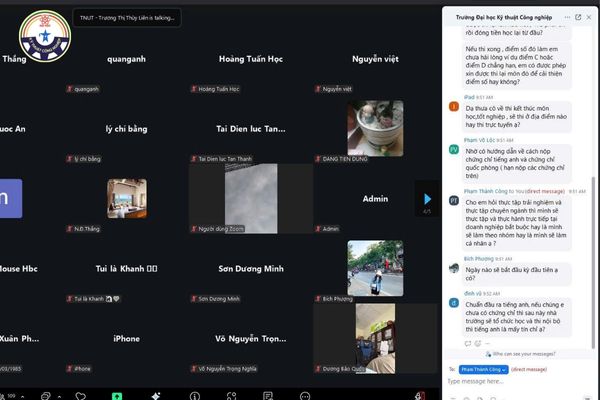Add emoji reaction to đinh vũ's message
This screenshot has width=600, height=400.
coord(478,343)
